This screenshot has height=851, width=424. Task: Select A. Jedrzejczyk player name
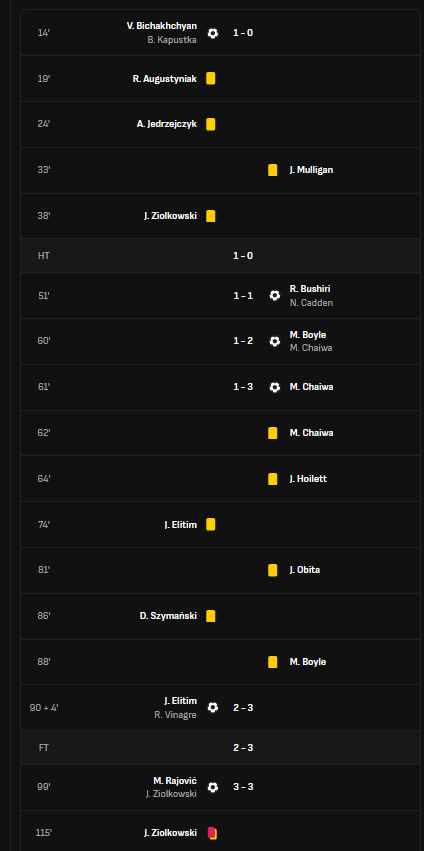click(x=167, y=124)
